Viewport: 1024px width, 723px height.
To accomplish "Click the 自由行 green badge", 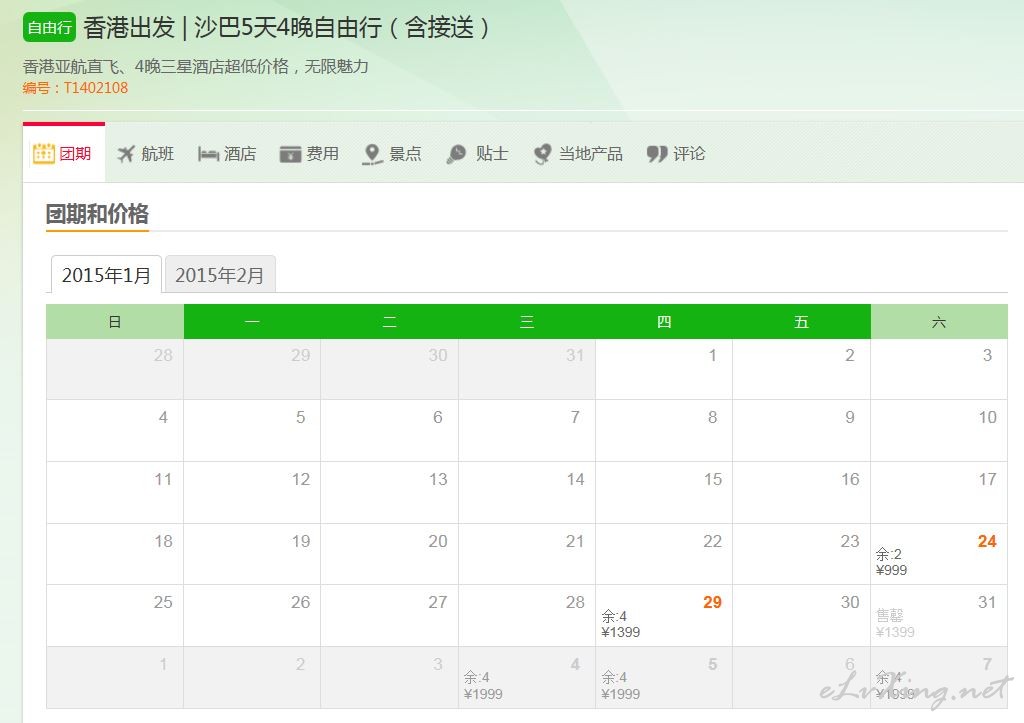I will pos(50,27).
